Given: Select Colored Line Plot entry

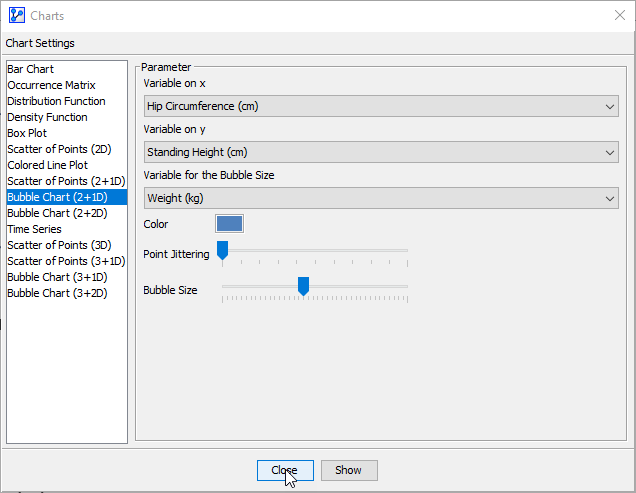Looking at the screenshot, I should pyautogui.click(x=47, y=165).
